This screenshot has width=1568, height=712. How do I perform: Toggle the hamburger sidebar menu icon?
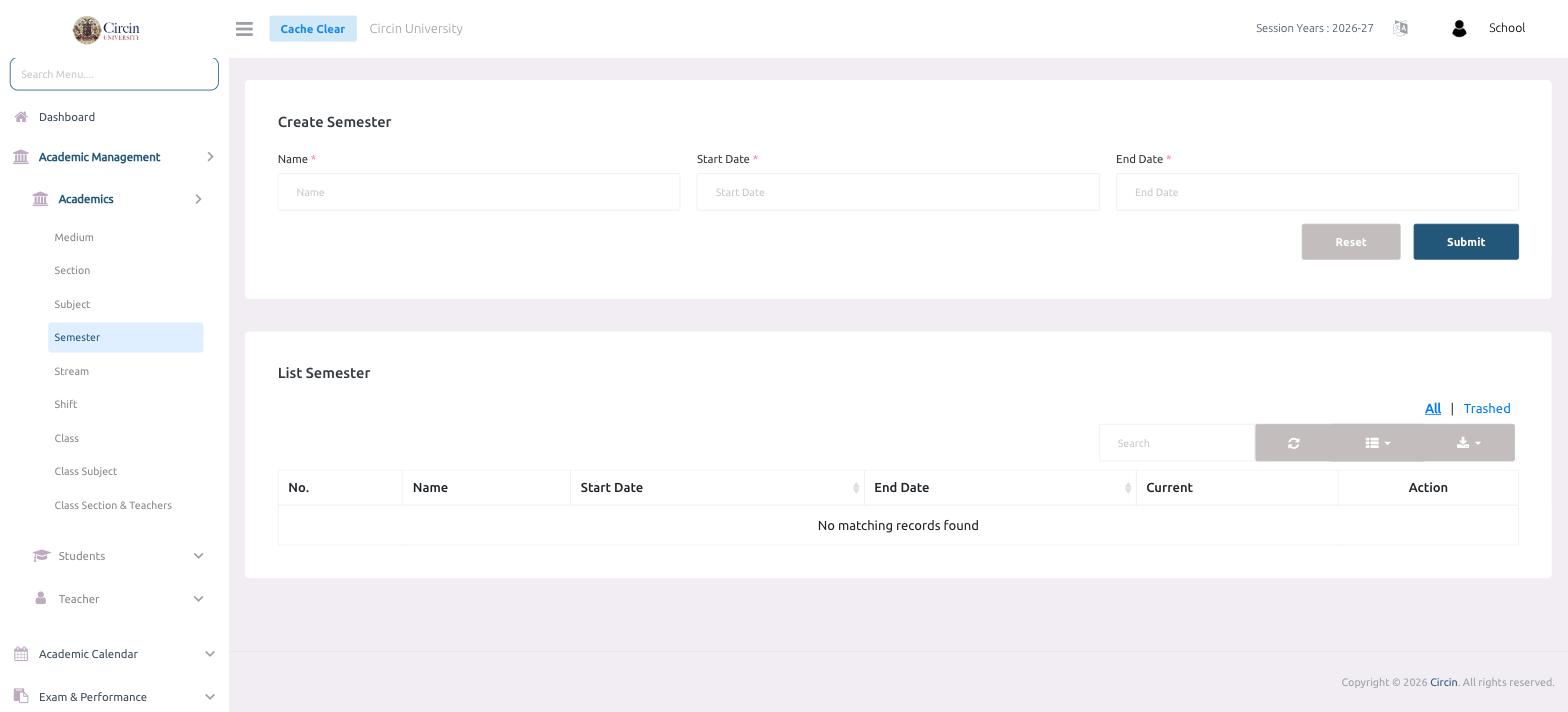click(244, 29)
